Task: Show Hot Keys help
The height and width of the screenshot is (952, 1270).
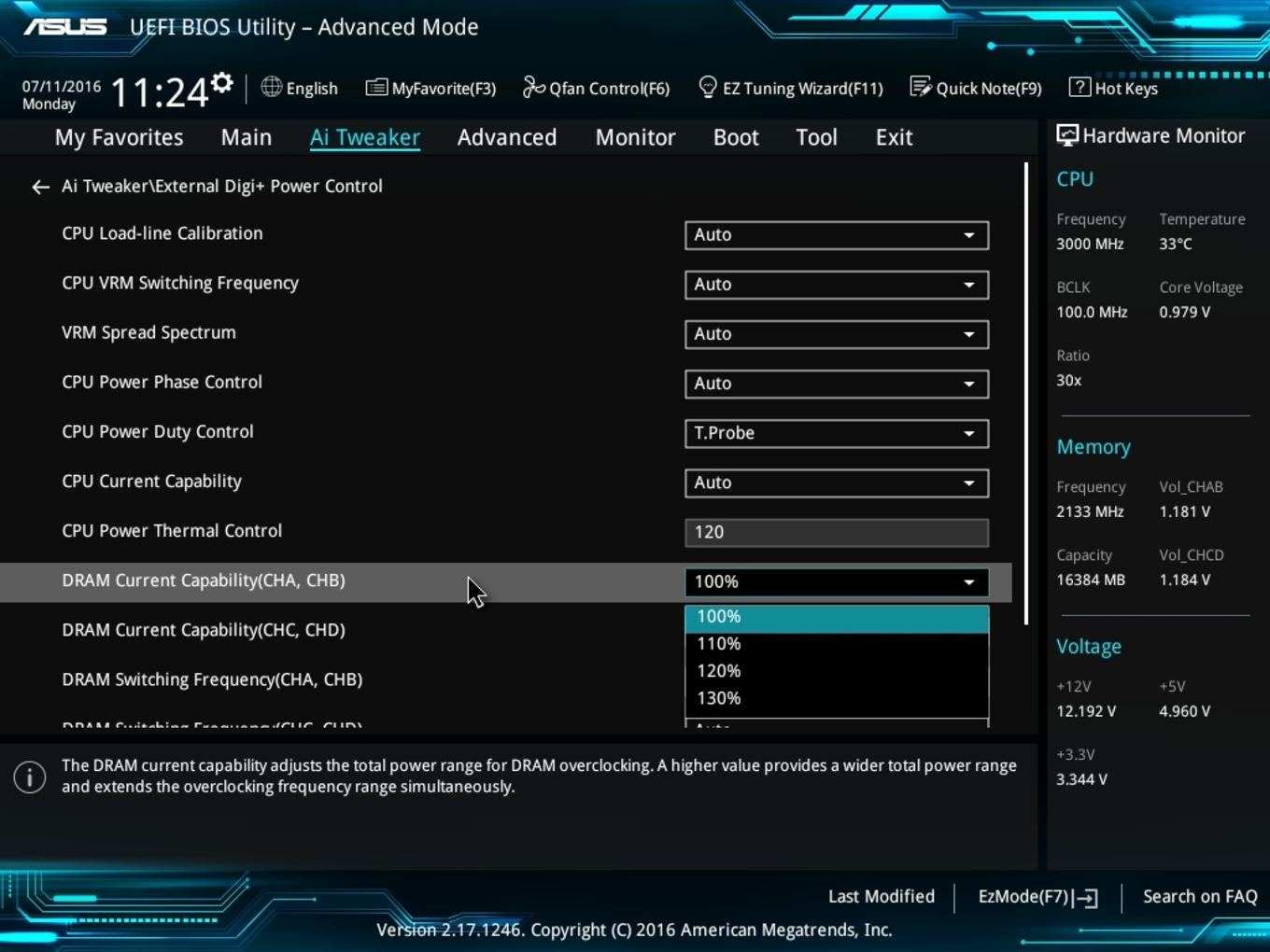Action: tap(1114, 88)
